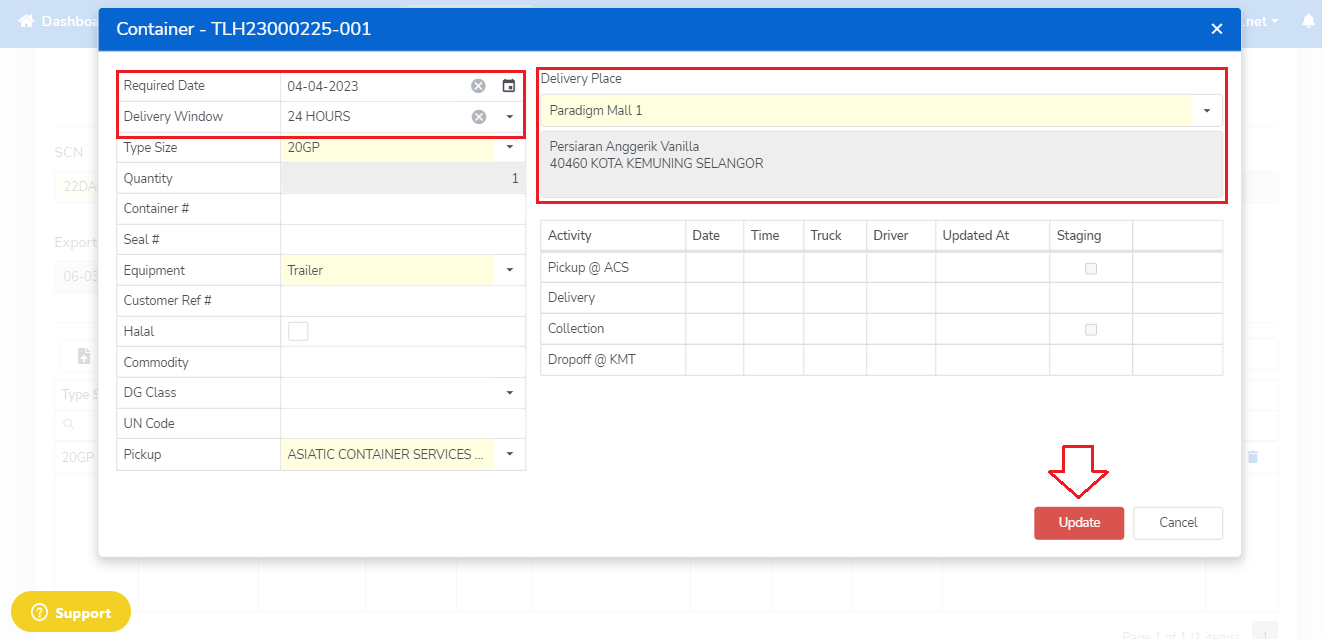
Task: Open the Delivery Place dropdown
Action: [x=1206, y=110]
